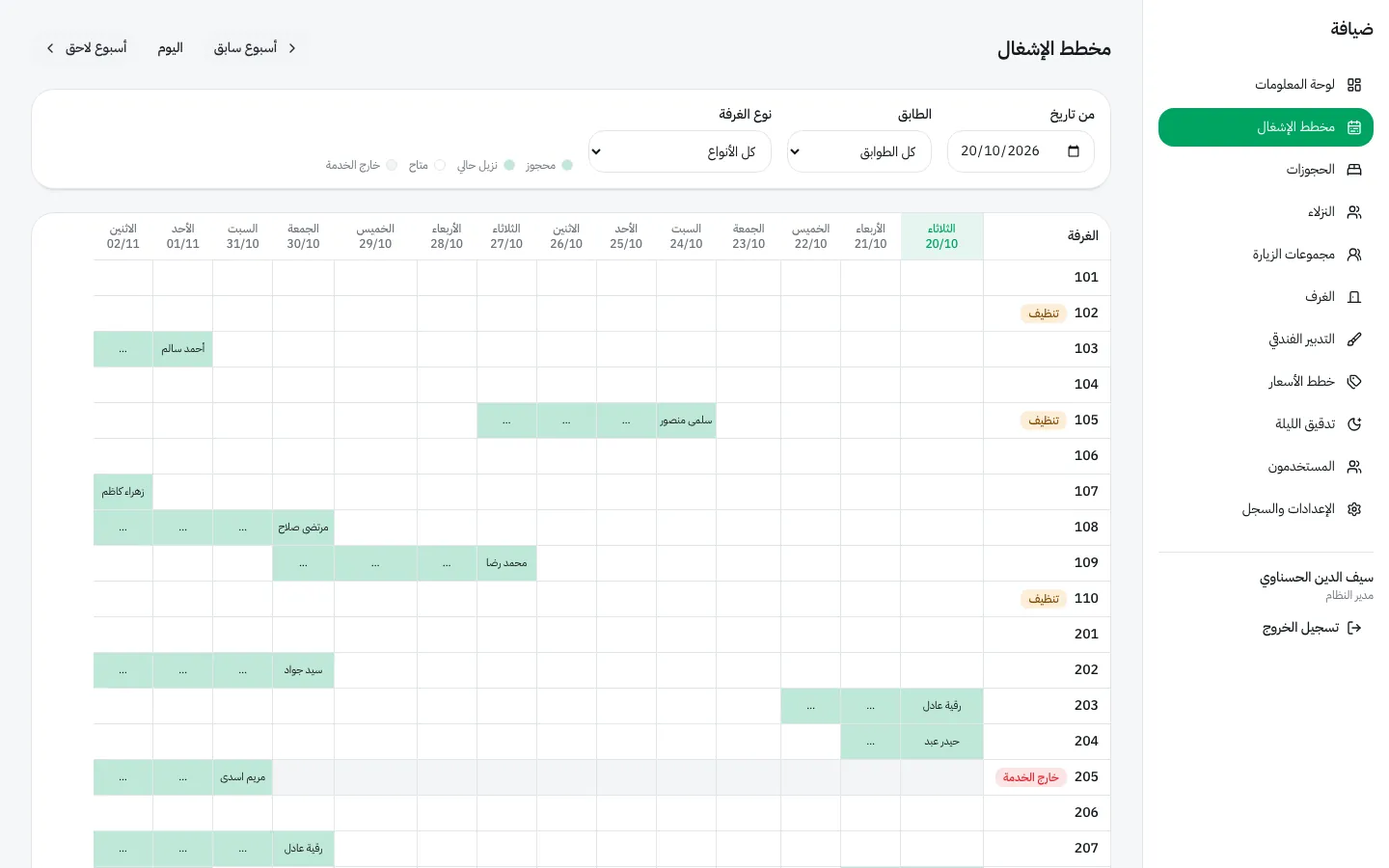Open the سلمى منصور booking in room 105

(x=687, y=420)
